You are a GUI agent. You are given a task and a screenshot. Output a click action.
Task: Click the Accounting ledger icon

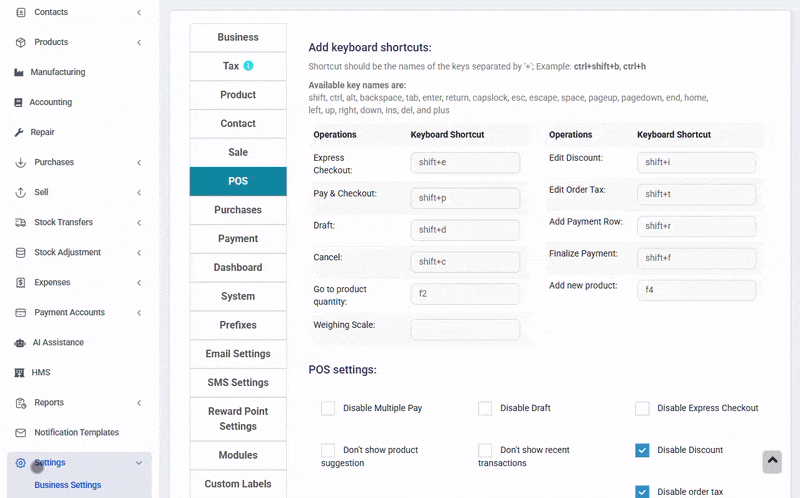(18, 103)
